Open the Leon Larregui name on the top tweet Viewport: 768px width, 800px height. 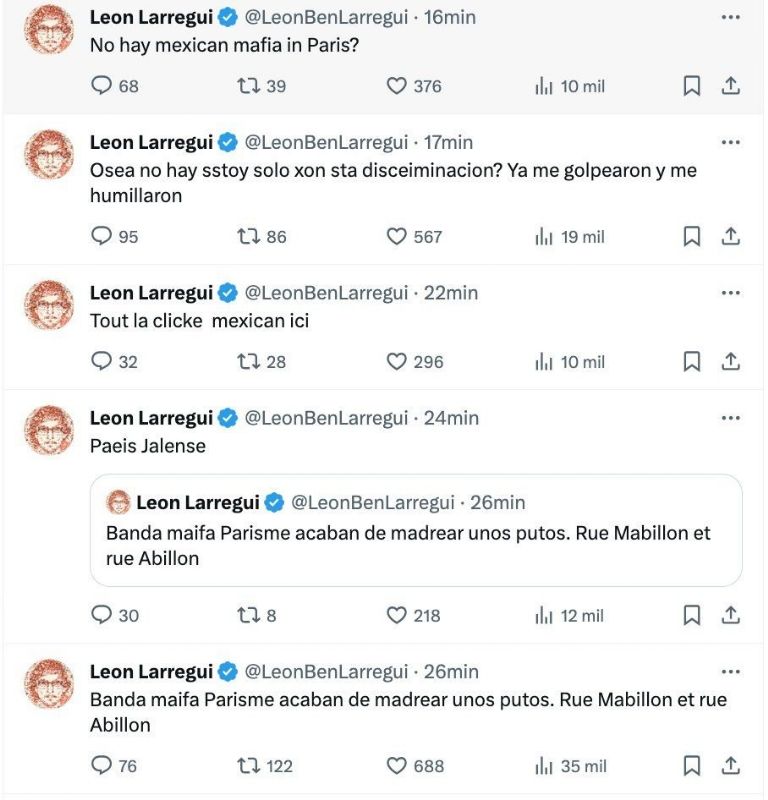point(151,18)
